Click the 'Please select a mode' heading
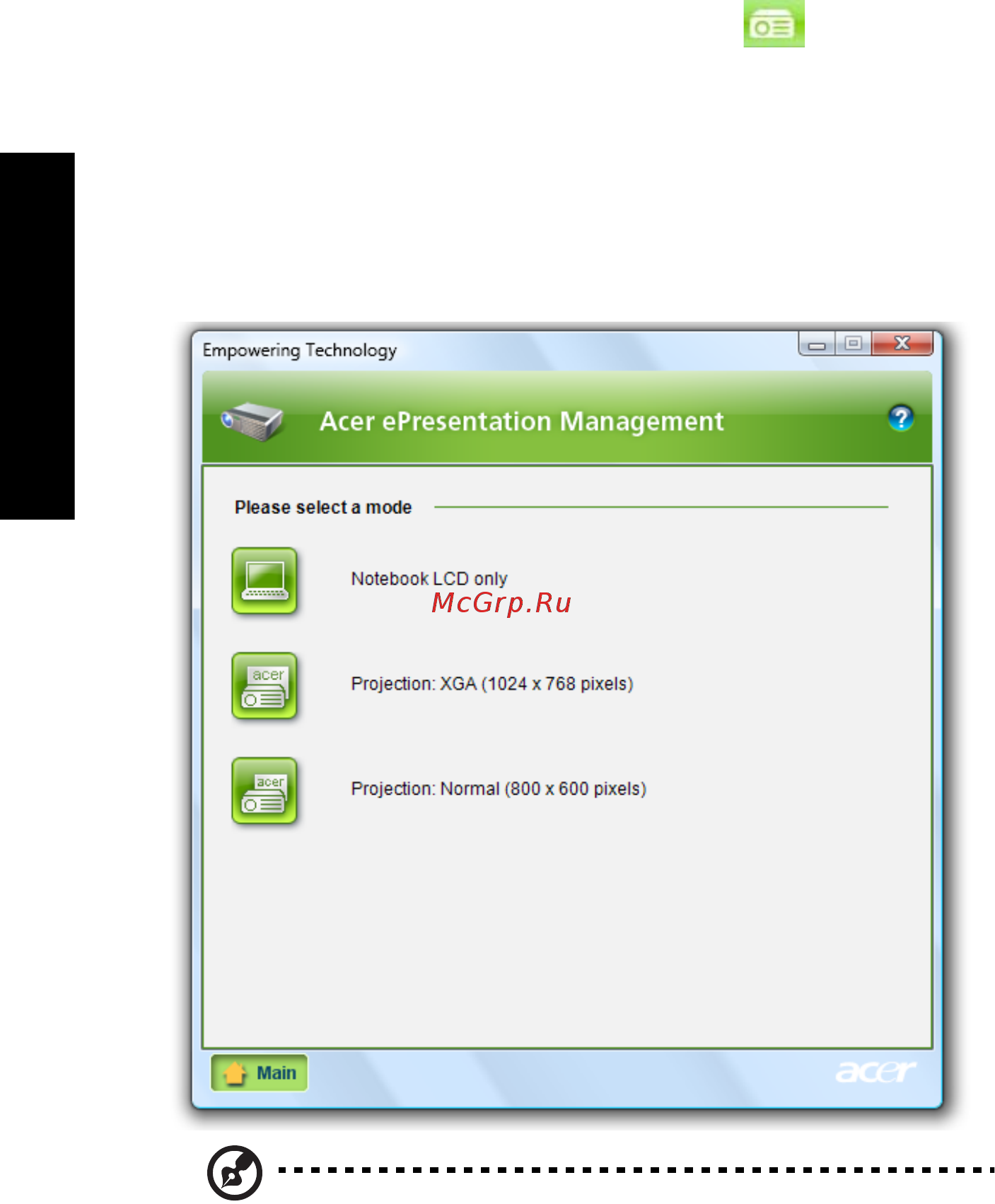This screenshot has width=995, height=1204. tap(323, 508)
